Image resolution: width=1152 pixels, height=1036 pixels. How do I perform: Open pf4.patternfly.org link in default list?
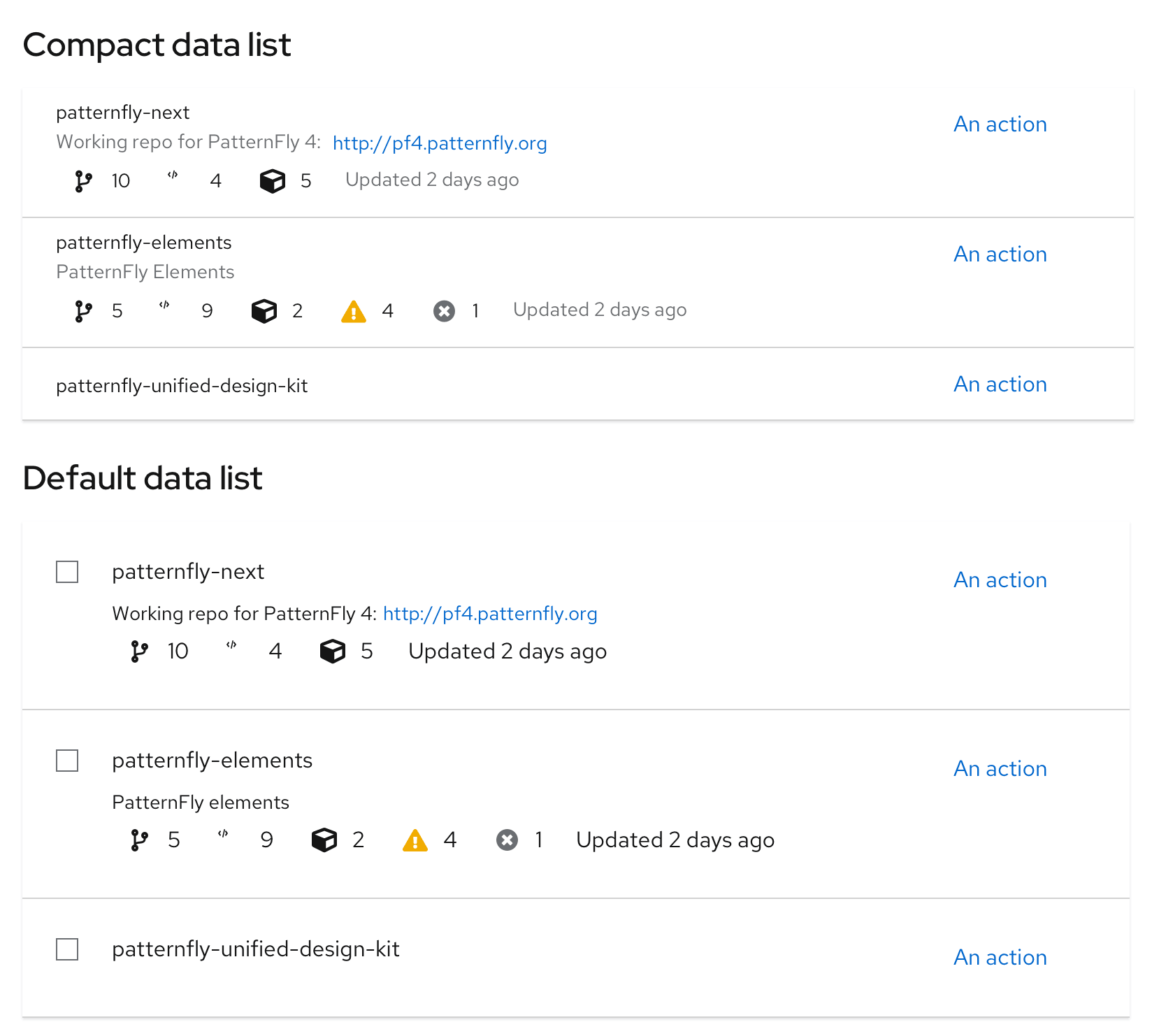pyautogui.click(x=490, y=614)
